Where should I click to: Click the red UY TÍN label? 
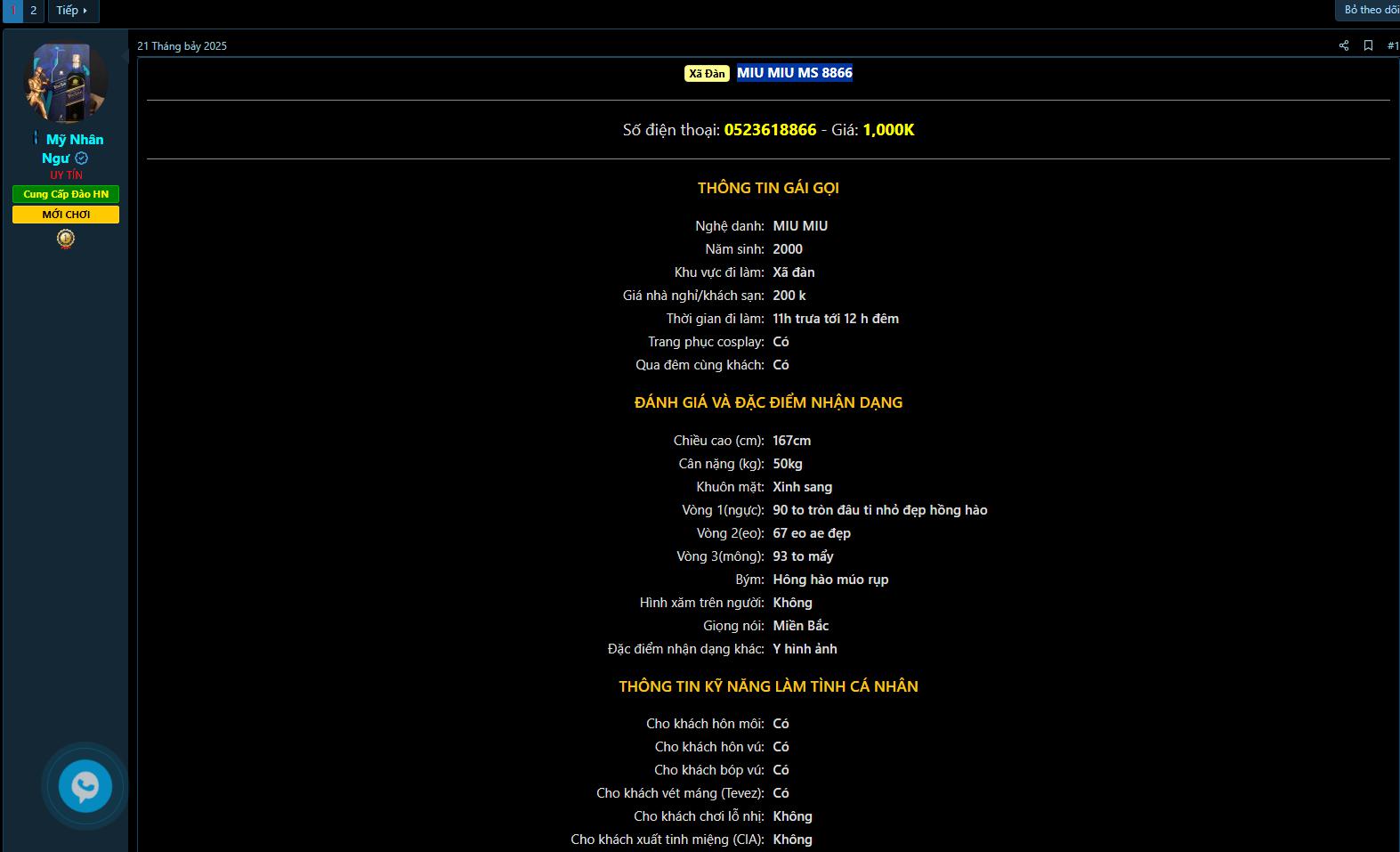[66, 175]
